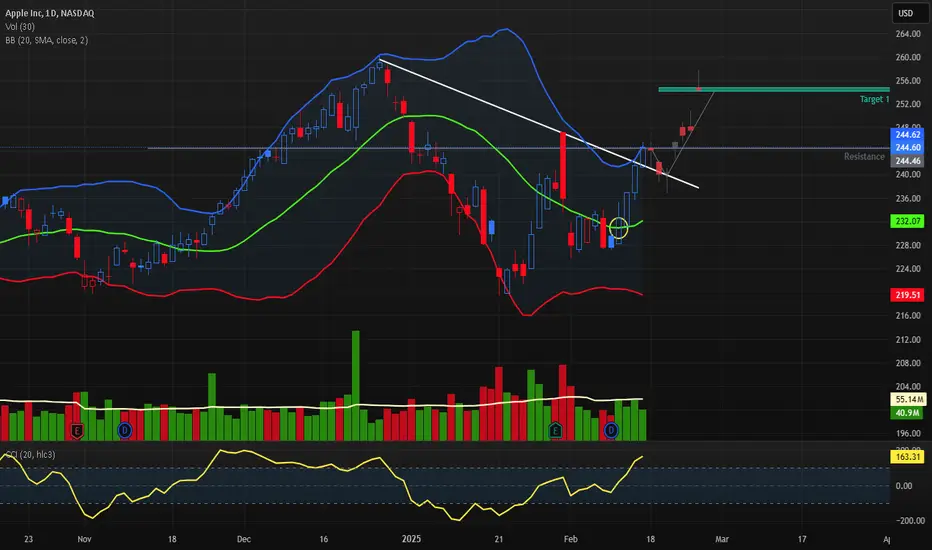Click Nov on the time axis

[84, 539]
